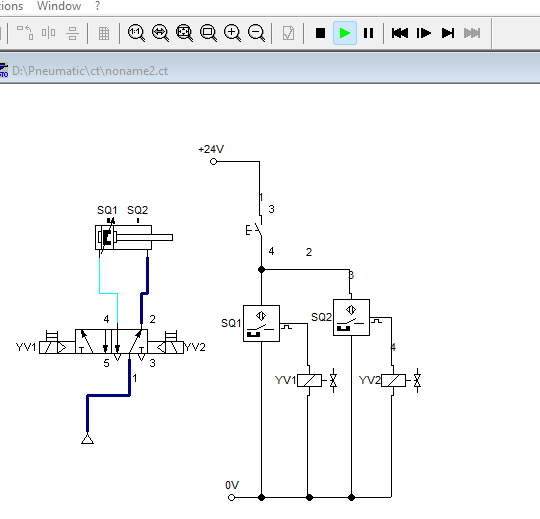The height and width of the screenshot is (519, 540).
Task: Select the SQ2 proximity switch block
Action: 351,317
